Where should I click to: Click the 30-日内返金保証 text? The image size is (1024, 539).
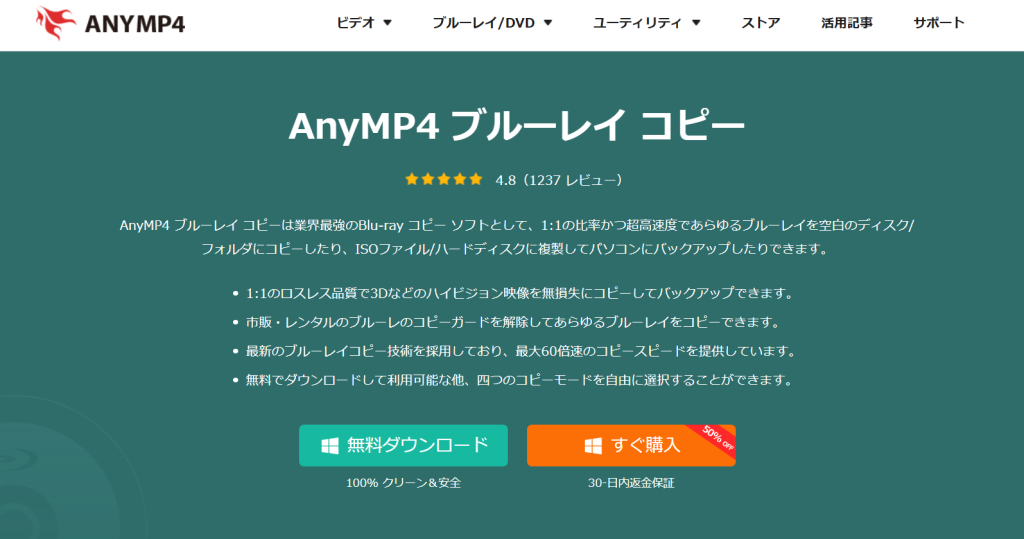tap(631, 483)
